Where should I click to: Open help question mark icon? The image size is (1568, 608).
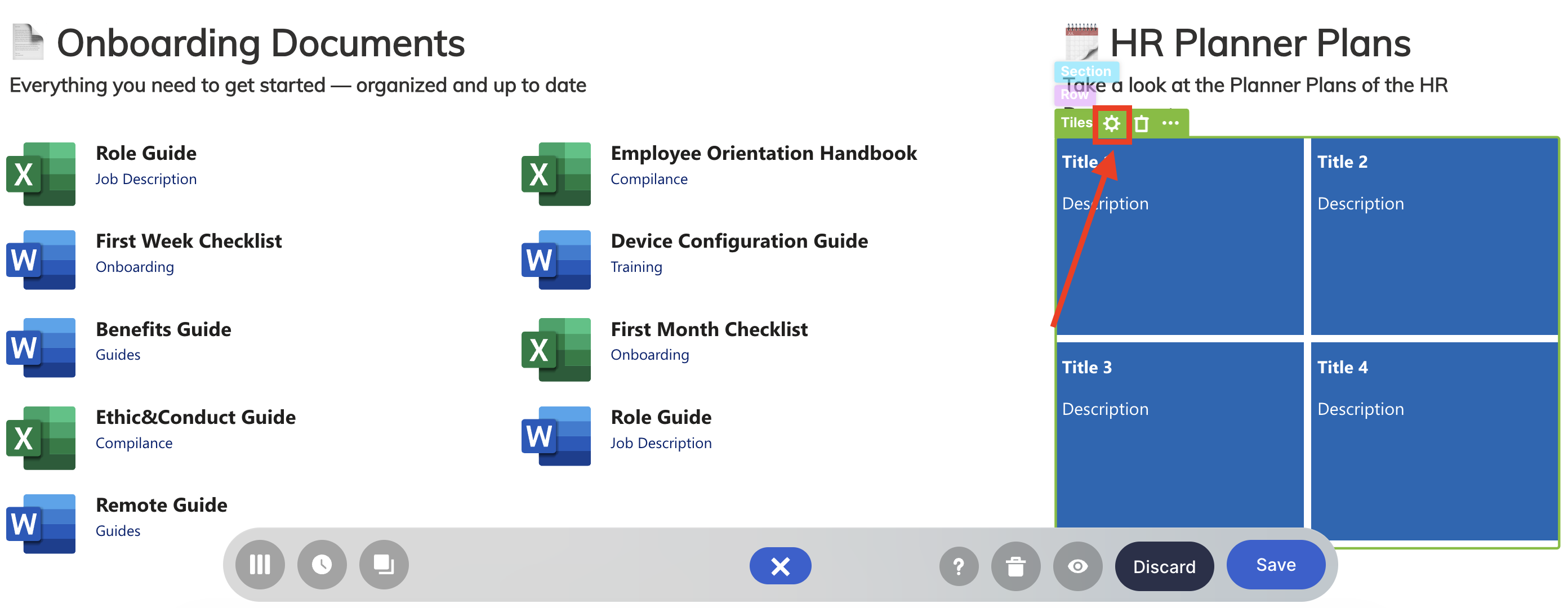point(958,566)
